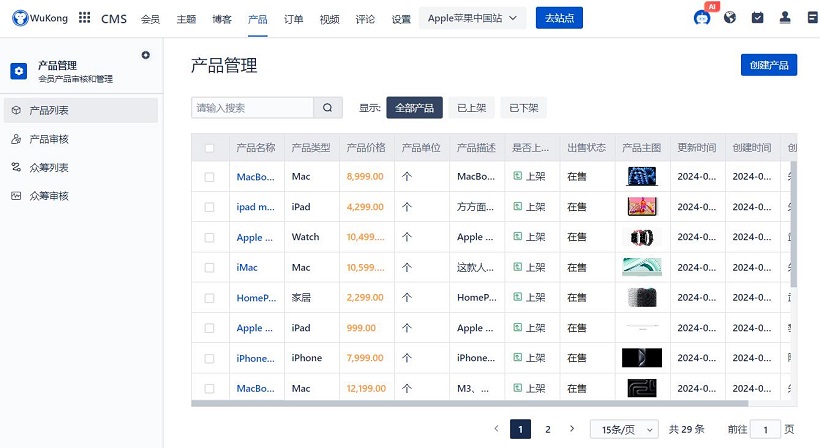
Task: Open the iPhone... product link
Action: (x=255, y=359)
